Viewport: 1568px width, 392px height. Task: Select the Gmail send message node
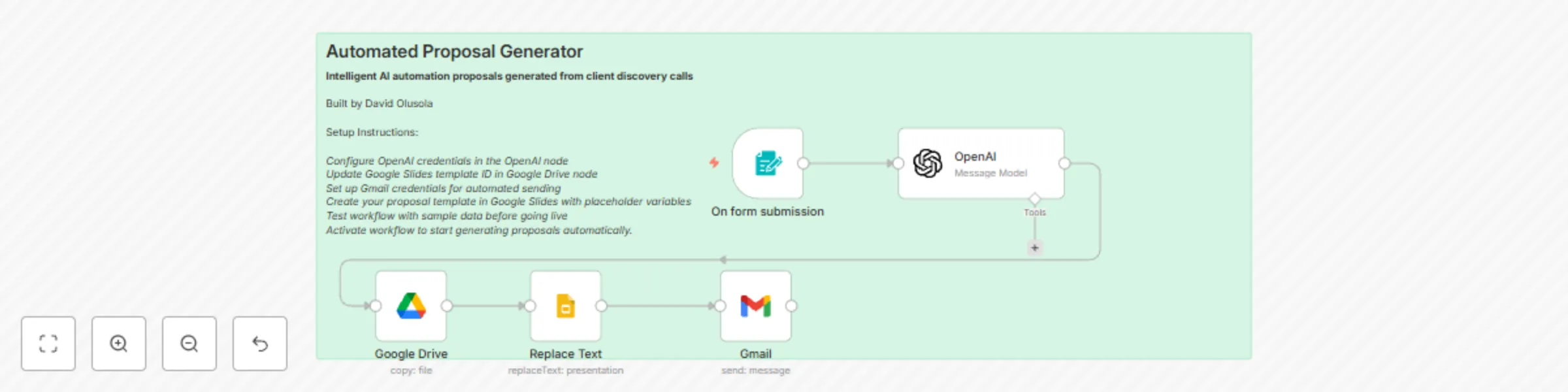[x=756, y=306]
